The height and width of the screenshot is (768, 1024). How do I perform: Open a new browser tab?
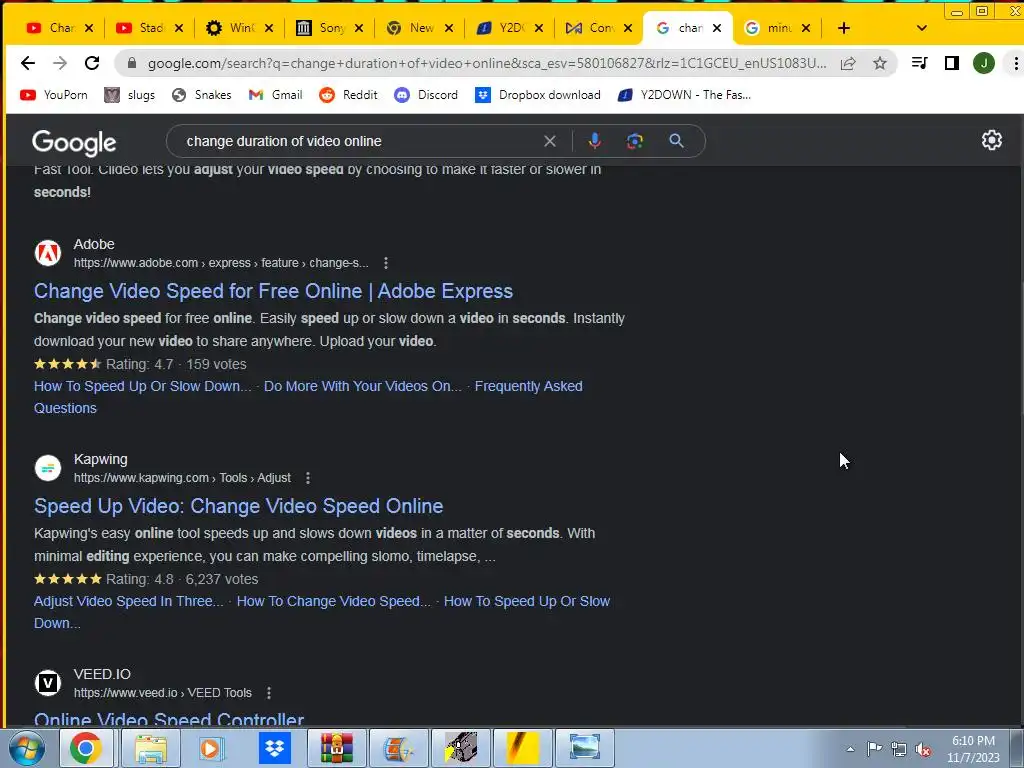click(844, 28)
